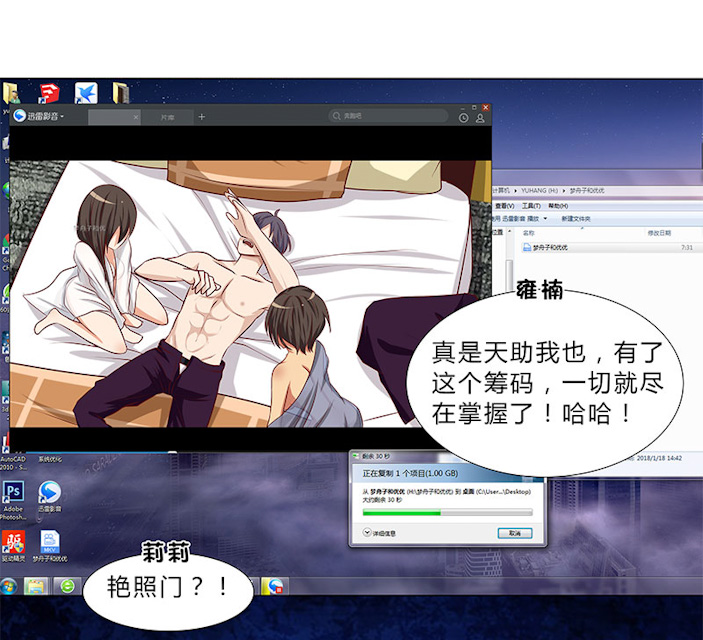
Task: Sort by 修改日期 column header
Action: (x=659, y=233)
